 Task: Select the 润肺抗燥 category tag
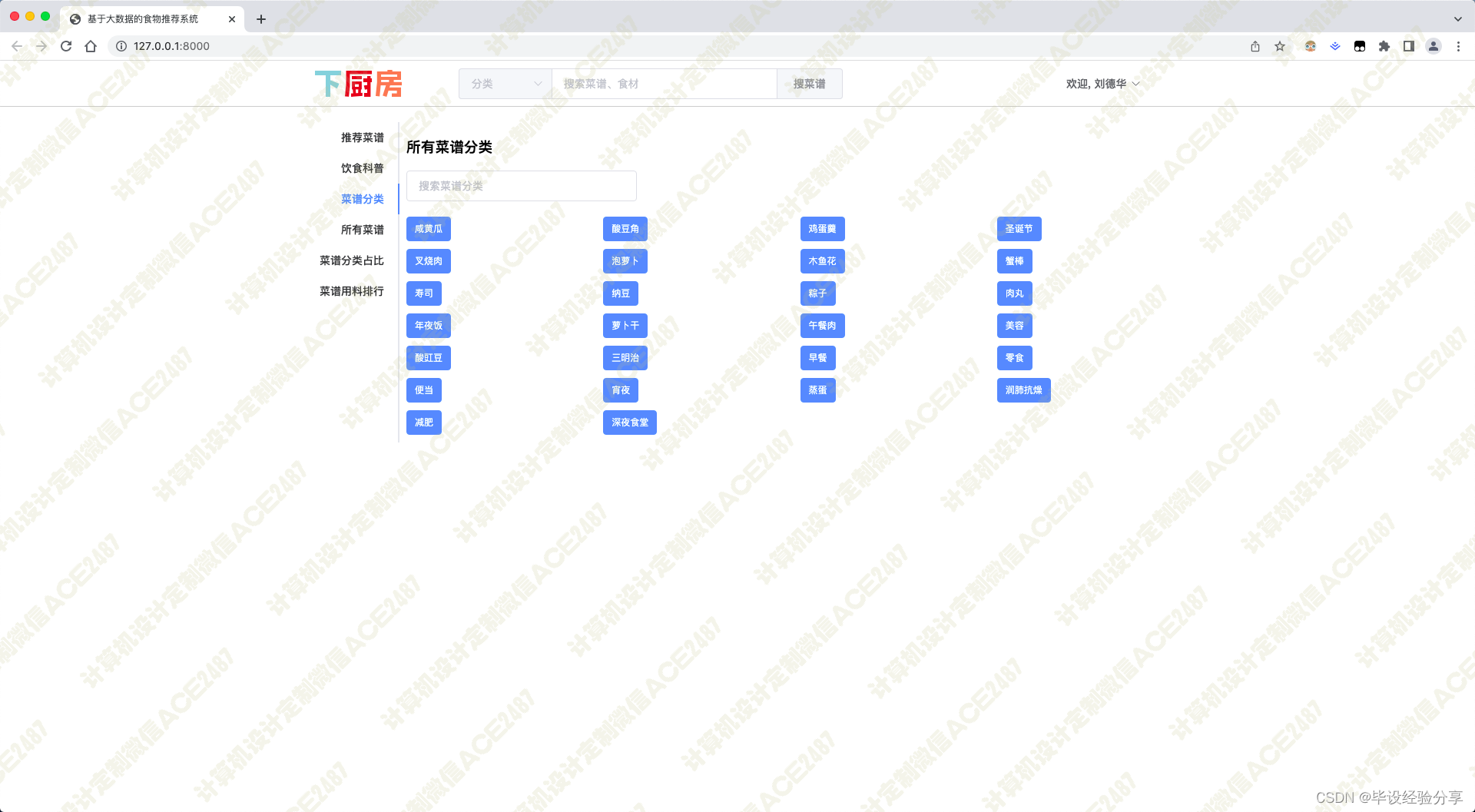coord(1024,390)
